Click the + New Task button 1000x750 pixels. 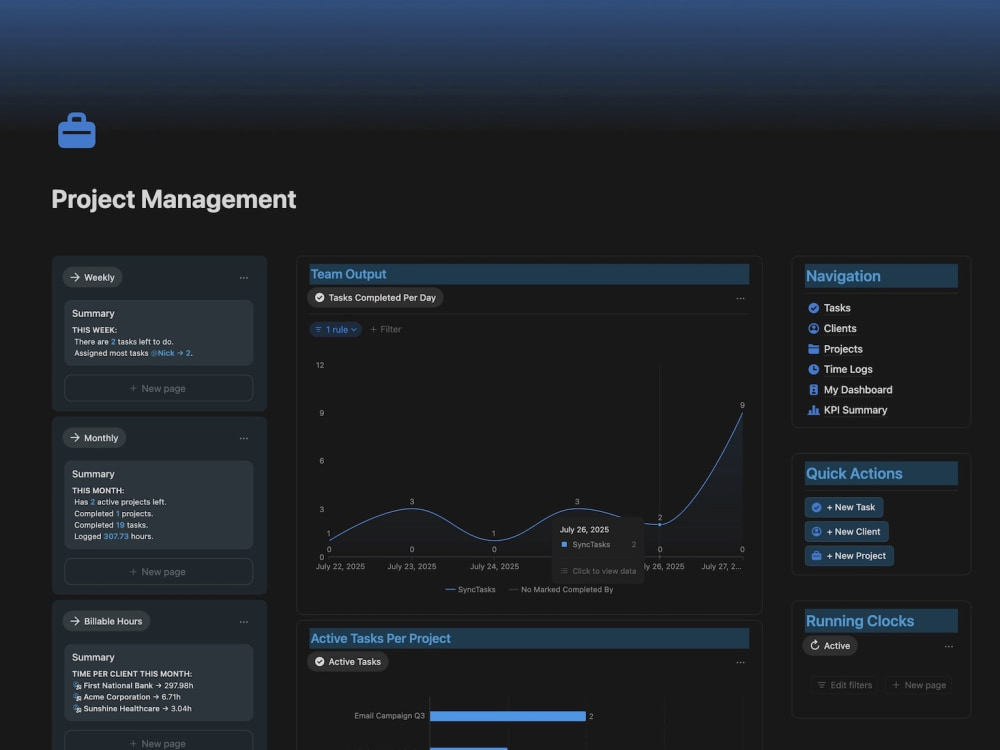pyautogui.click(x=844, y=507)
